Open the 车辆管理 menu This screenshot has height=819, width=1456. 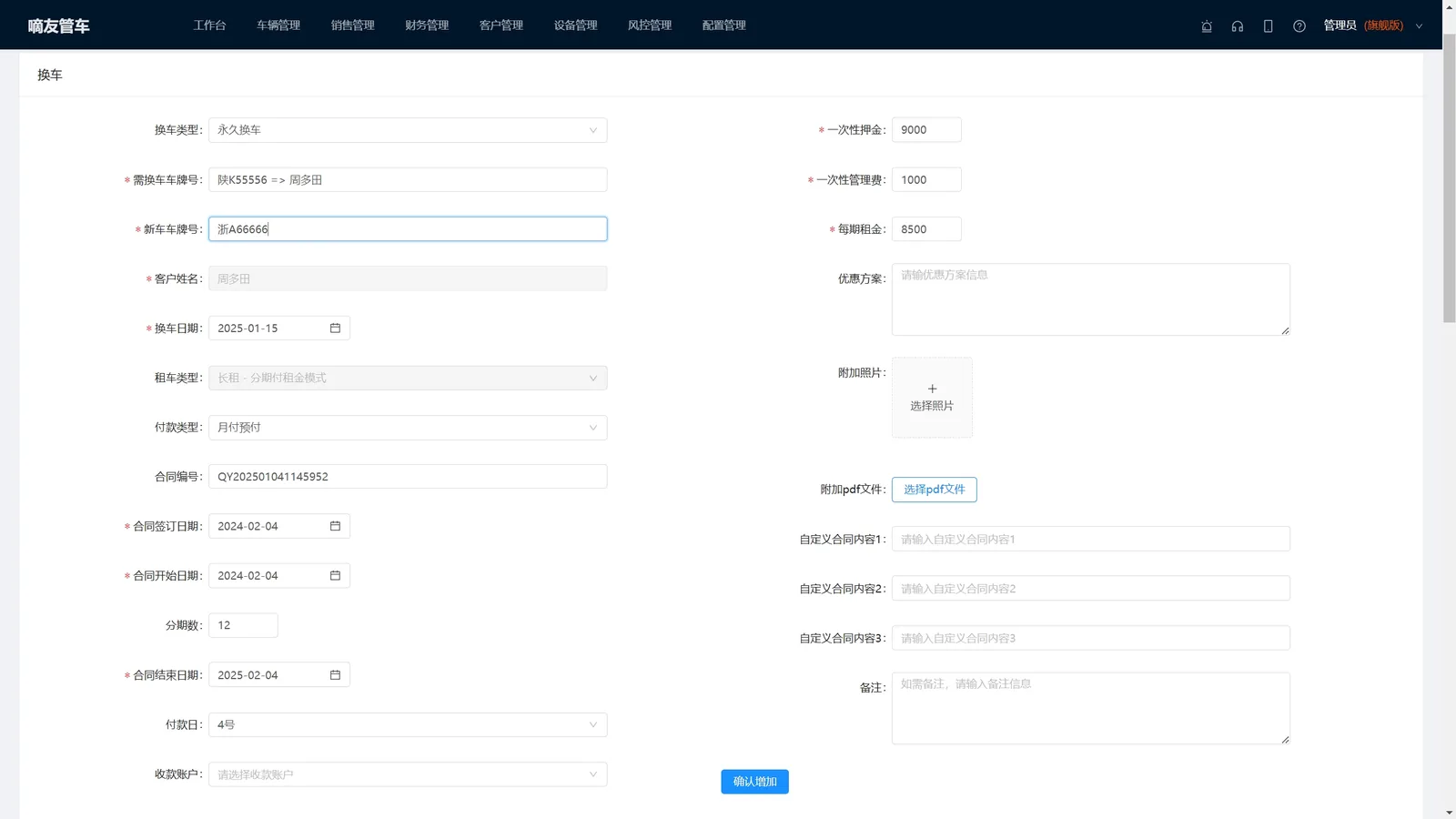pyautogui.click(x=278, y=25)
